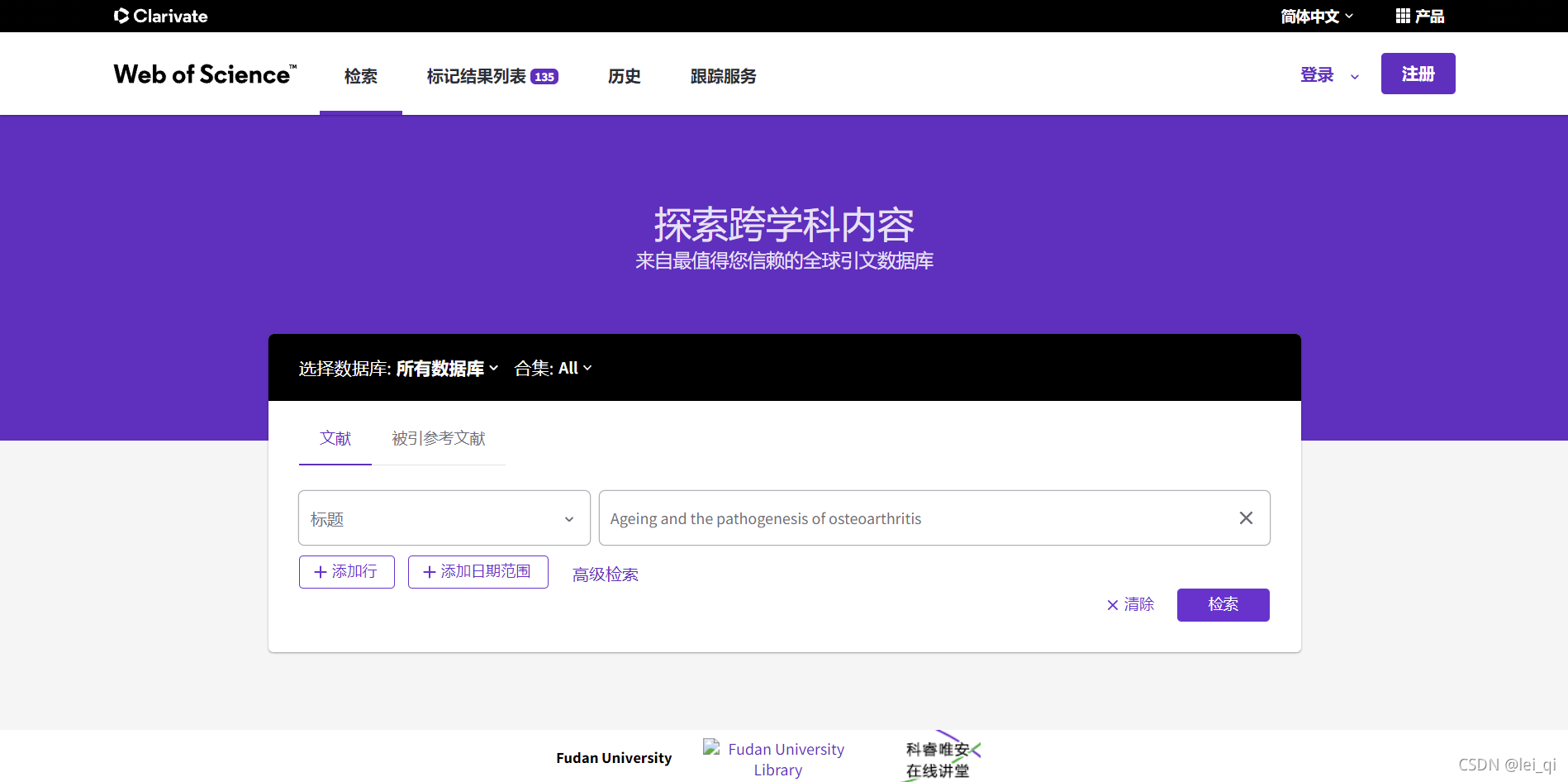The width and height of the screenshot is (1568, 782).
Task: Click the Fudan University Library image icon
Action: pos(711,747)
